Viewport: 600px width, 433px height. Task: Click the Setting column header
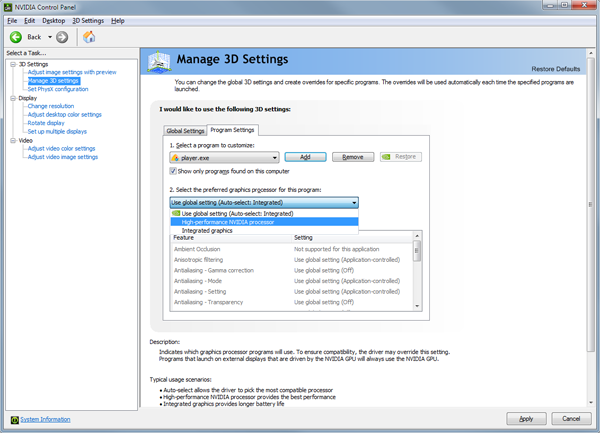pos(352,238)
